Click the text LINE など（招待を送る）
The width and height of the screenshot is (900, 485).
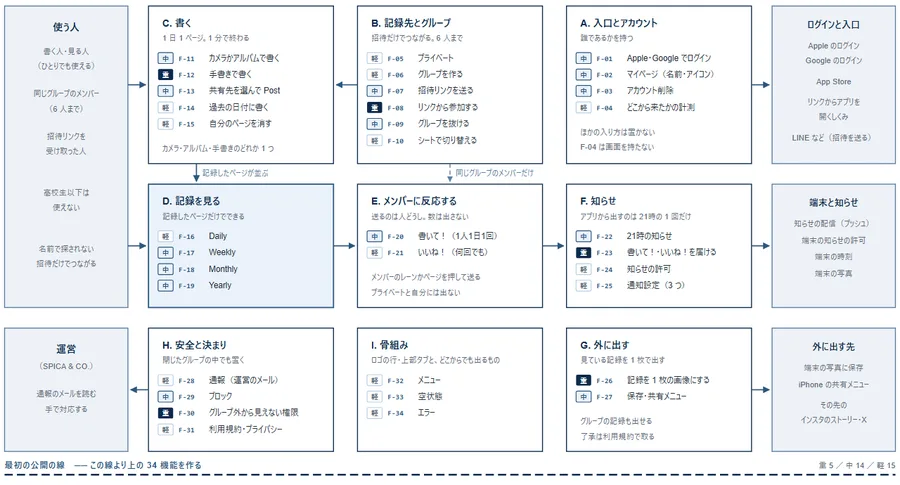833,138
